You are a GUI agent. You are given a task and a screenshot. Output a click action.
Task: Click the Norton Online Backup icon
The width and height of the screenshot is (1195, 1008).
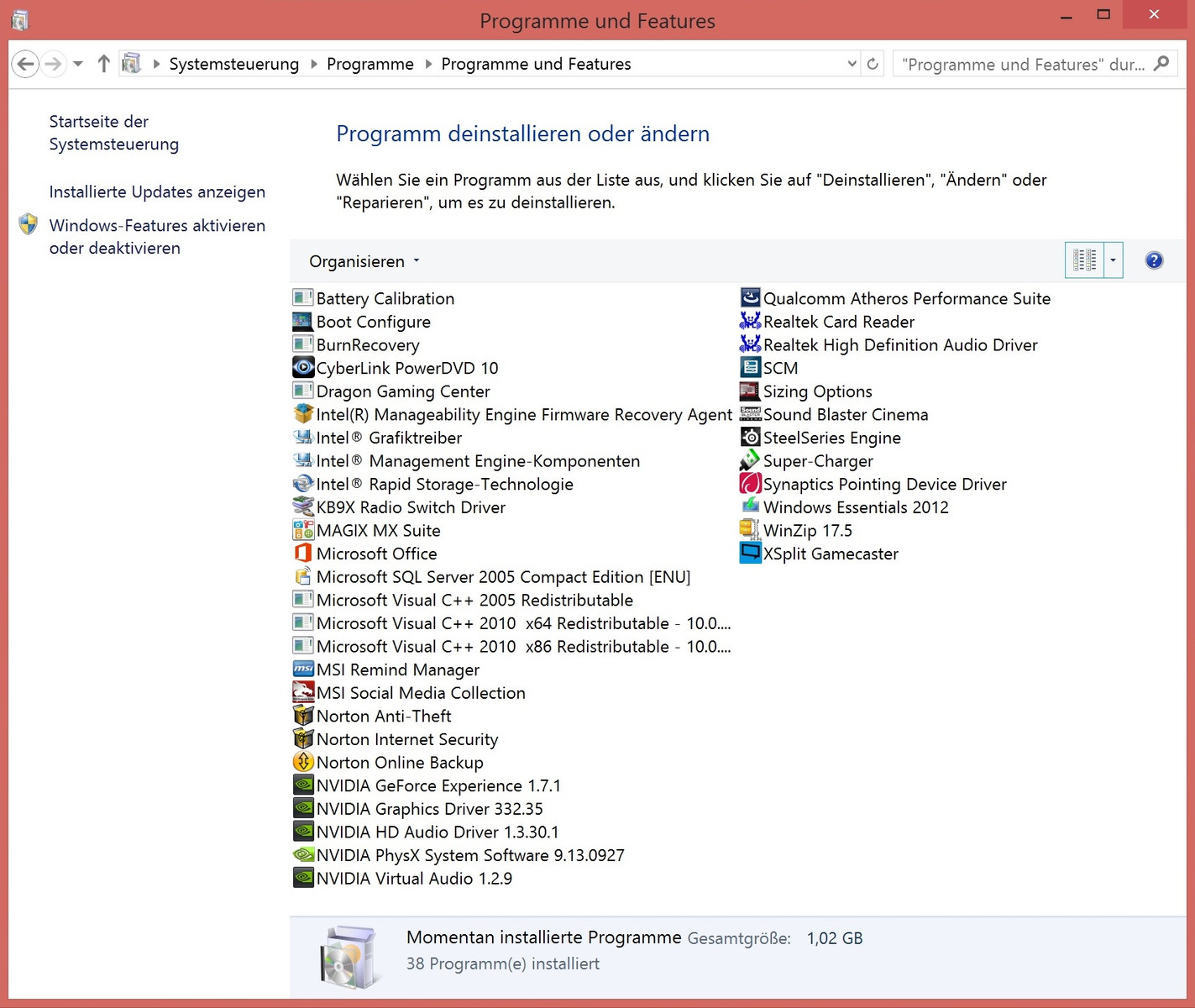click(303, 762)
